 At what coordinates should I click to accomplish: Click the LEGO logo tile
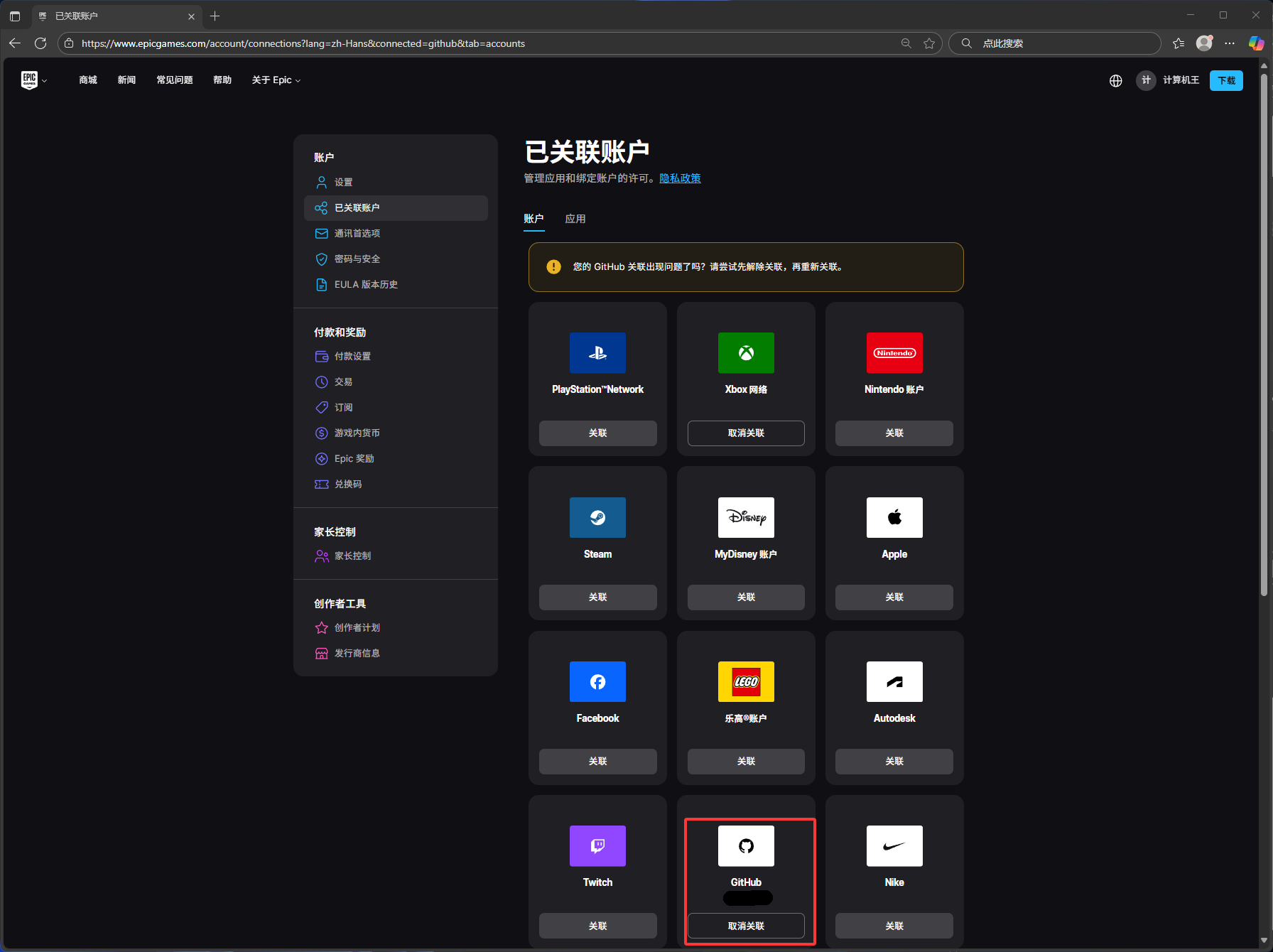coord(746,681)
